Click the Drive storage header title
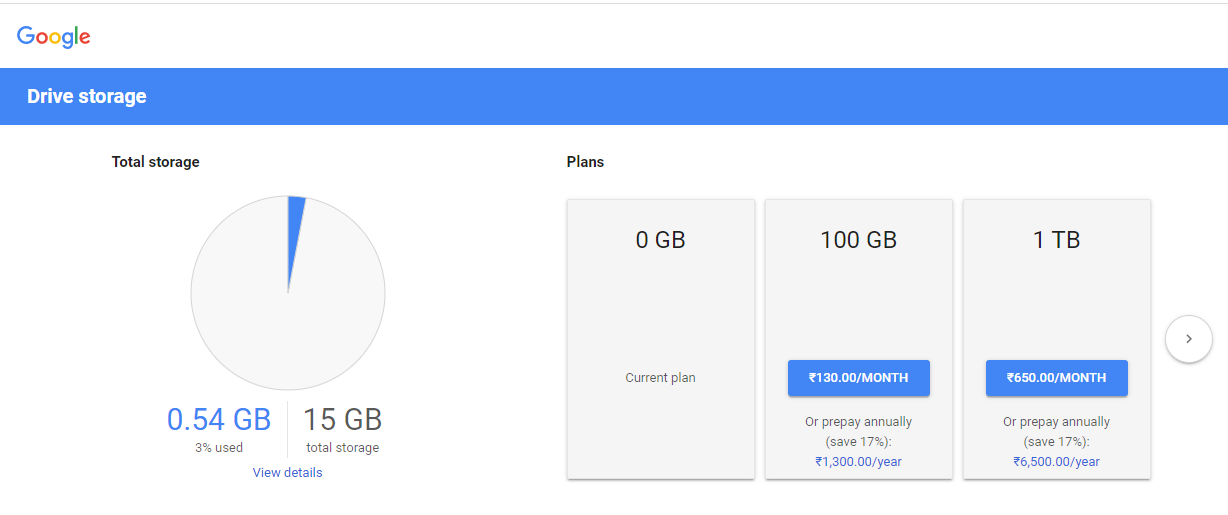The image size is (1228, 515). coord(87,96)
